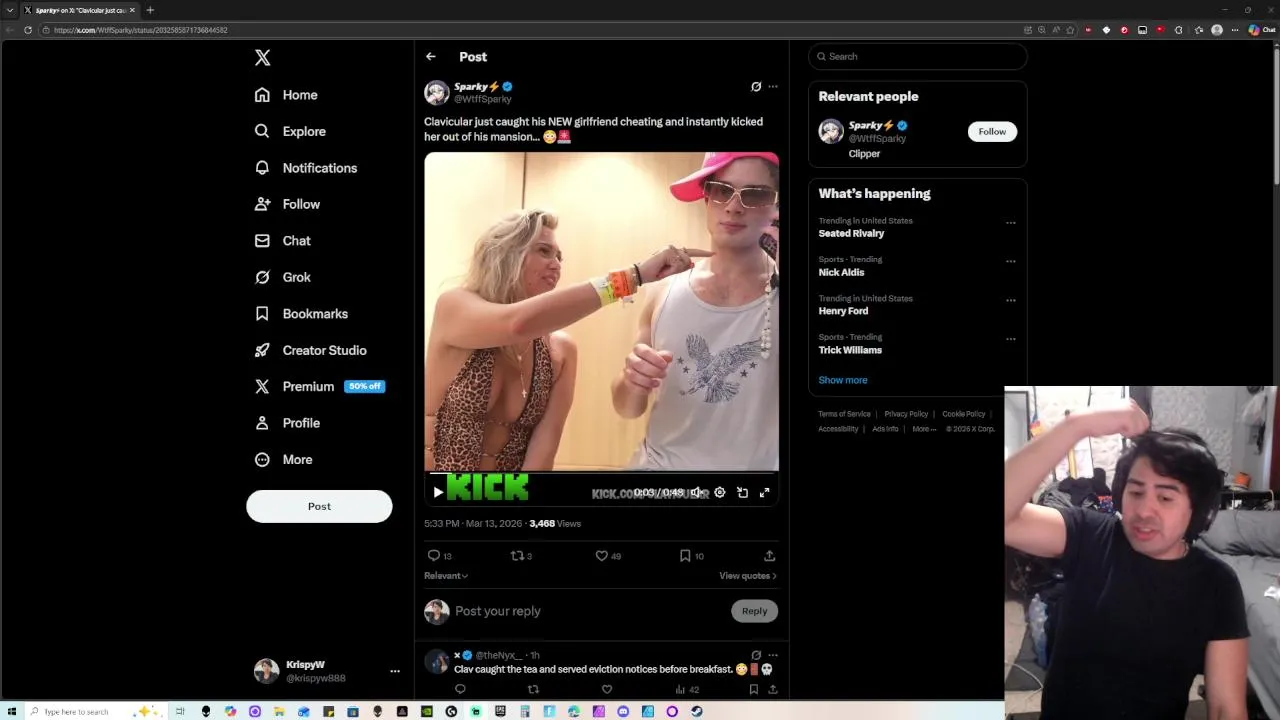This screenshot has width=1280, height=720.
Task: Click the X logo in the sidebar
Action: (262, 58)
